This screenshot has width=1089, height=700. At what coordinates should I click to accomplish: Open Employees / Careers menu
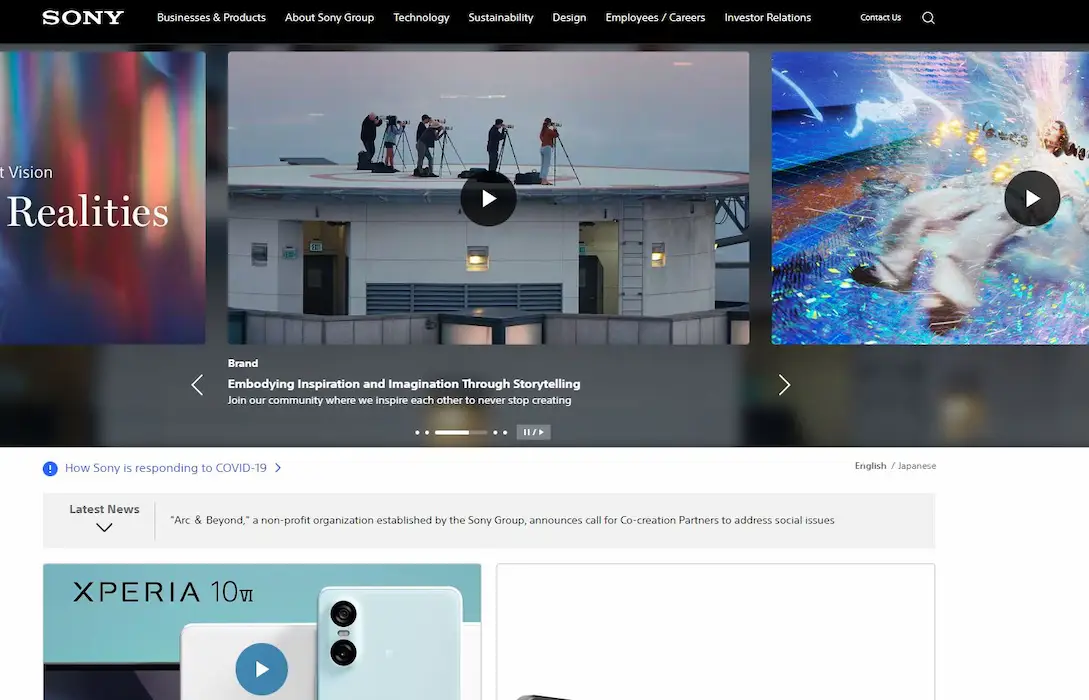click(655, 17)
